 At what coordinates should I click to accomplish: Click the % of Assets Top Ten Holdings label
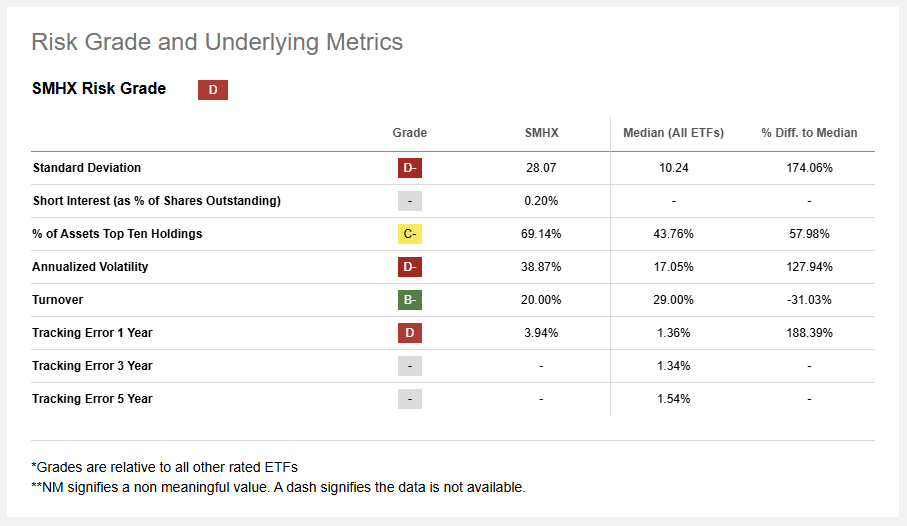pos(117,234)
